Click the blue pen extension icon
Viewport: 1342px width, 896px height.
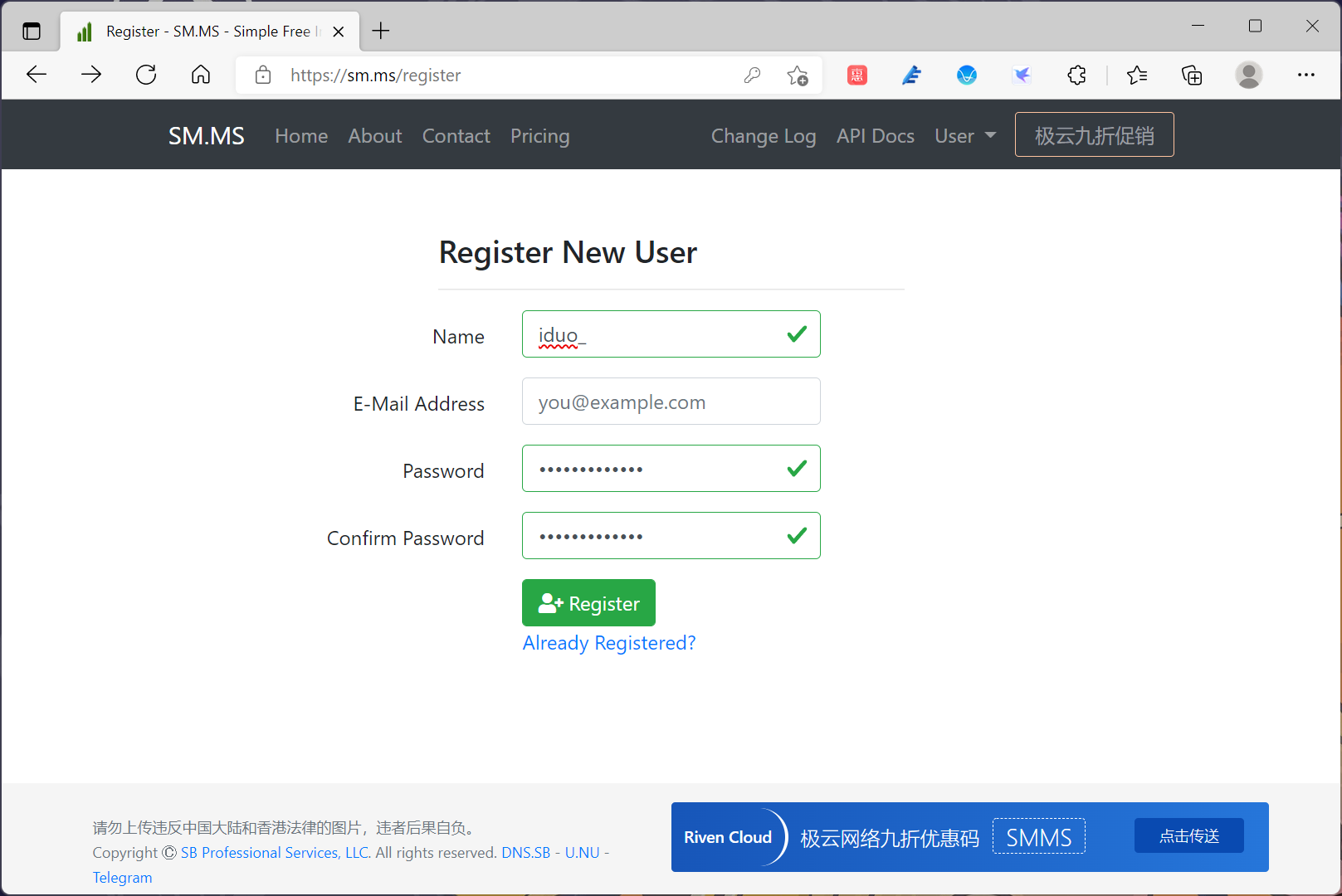click(x=911, y=75)
